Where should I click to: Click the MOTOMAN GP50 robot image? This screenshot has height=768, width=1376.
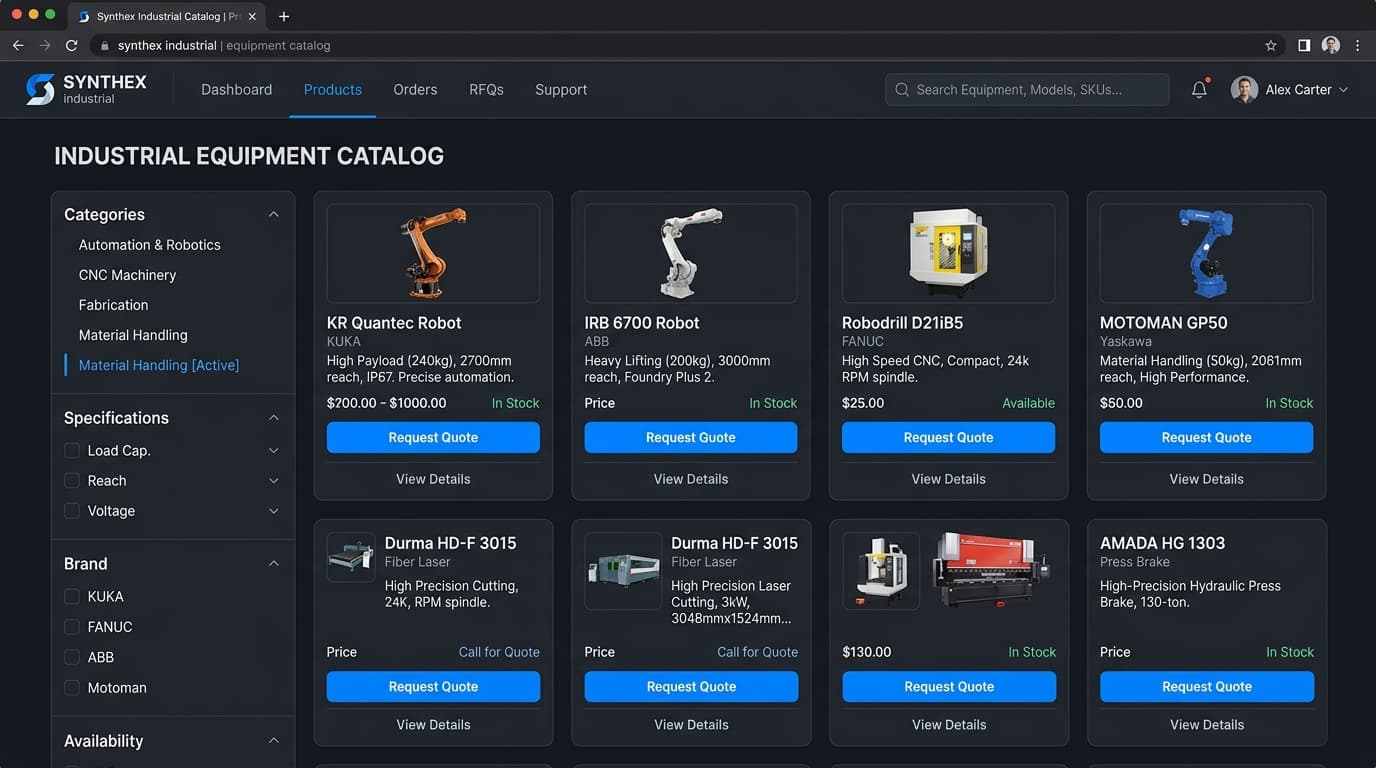1206,253
